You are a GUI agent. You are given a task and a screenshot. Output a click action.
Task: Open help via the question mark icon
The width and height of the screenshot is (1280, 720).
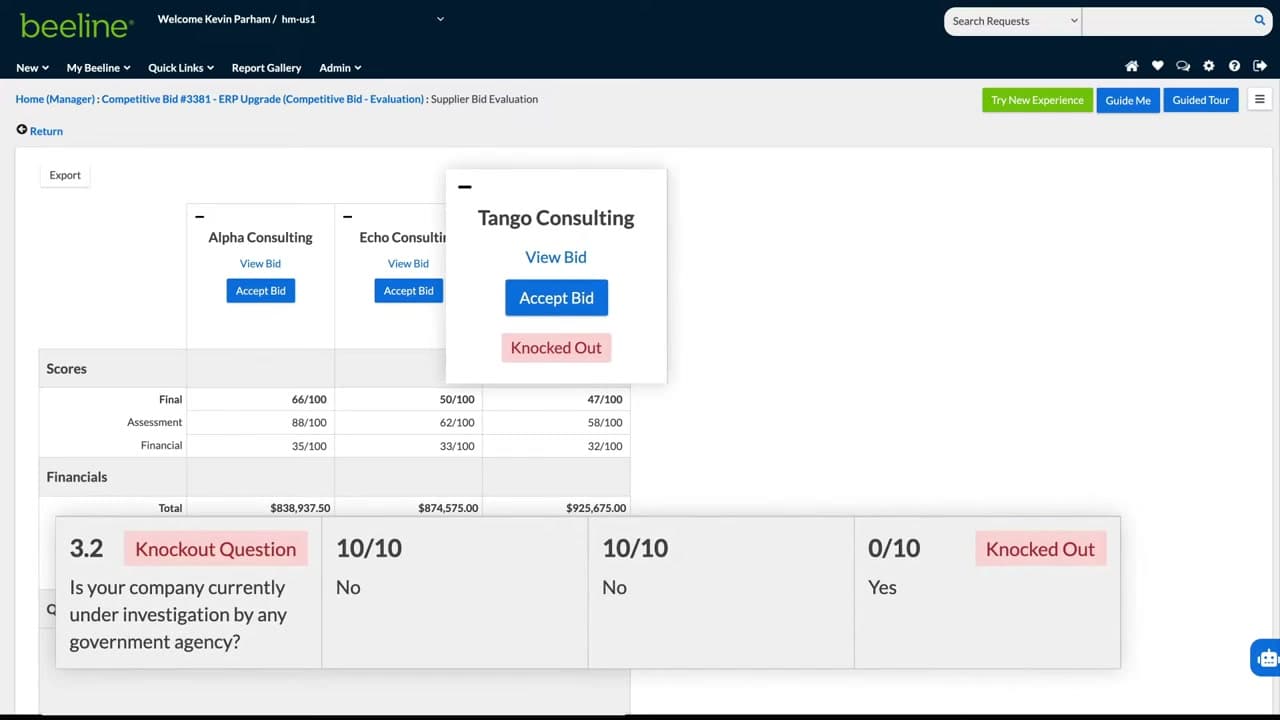point(1234,67)
